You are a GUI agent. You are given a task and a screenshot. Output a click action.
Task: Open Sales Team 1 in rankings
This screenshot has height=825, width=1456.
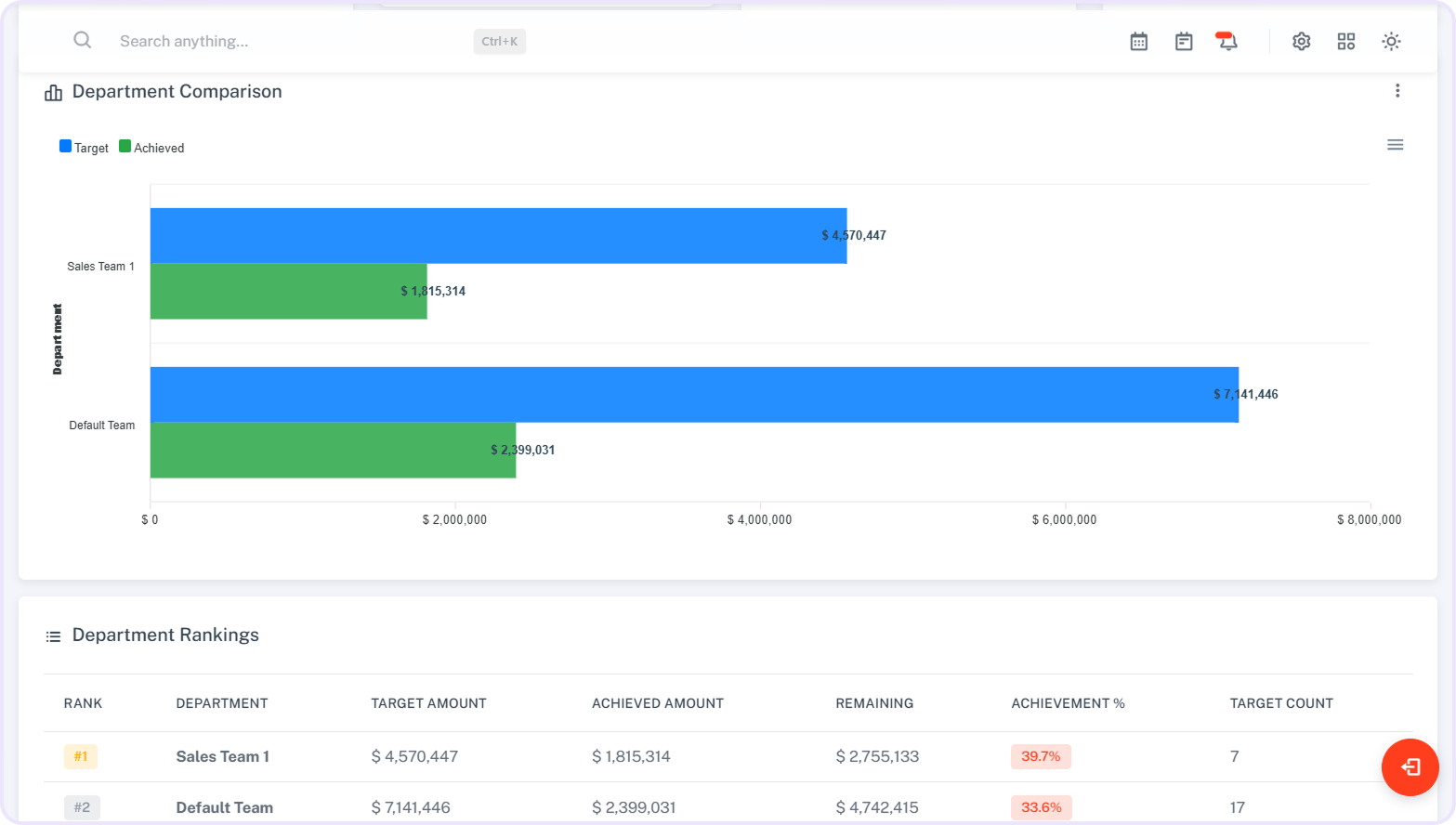[223, 756]
